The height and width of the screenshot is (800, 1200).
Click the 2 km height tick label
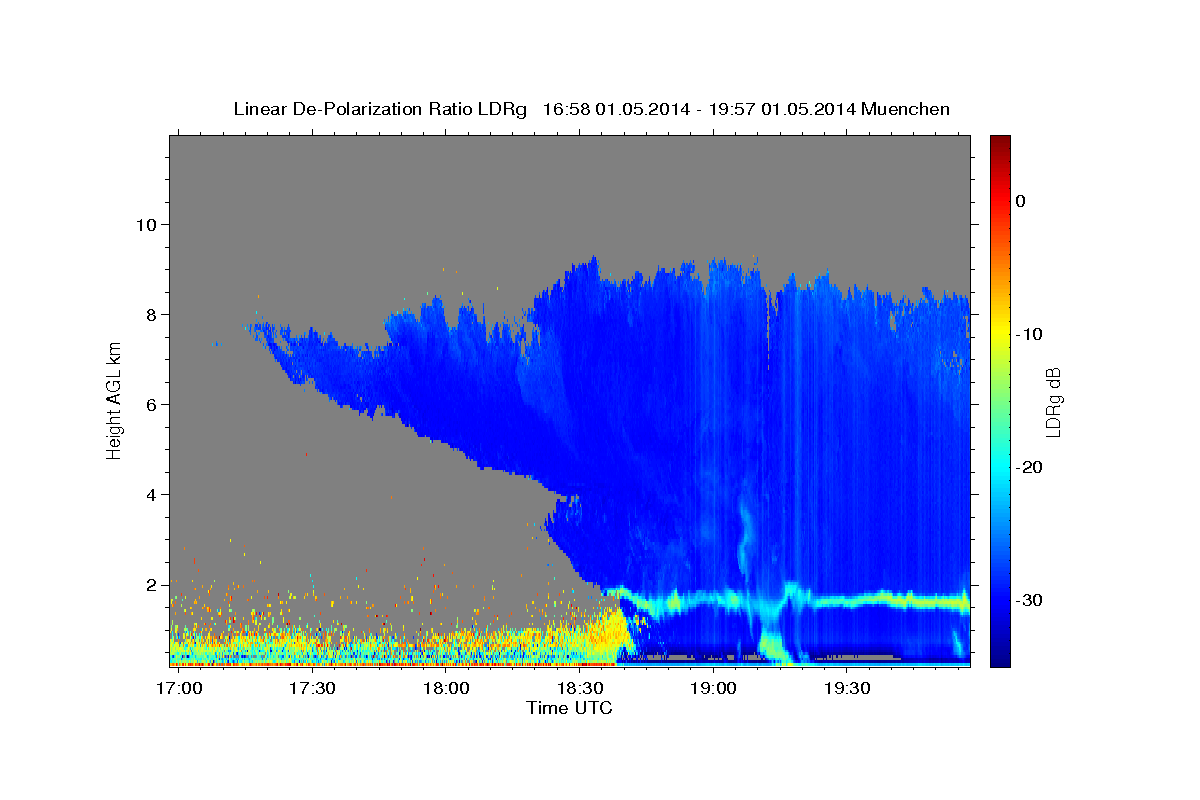[151, 584]
